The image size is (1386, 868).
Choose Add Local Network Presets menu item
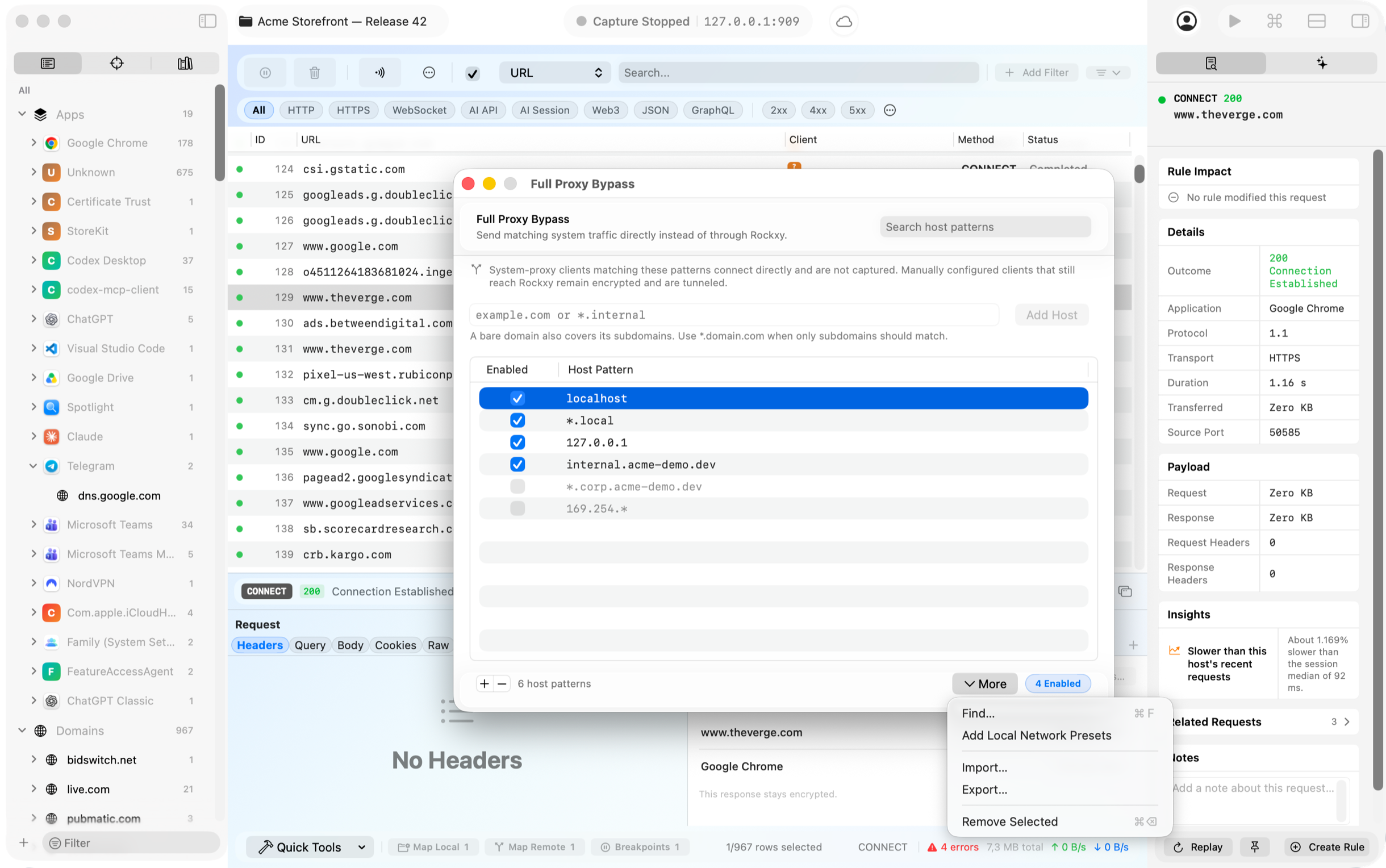1036,736
